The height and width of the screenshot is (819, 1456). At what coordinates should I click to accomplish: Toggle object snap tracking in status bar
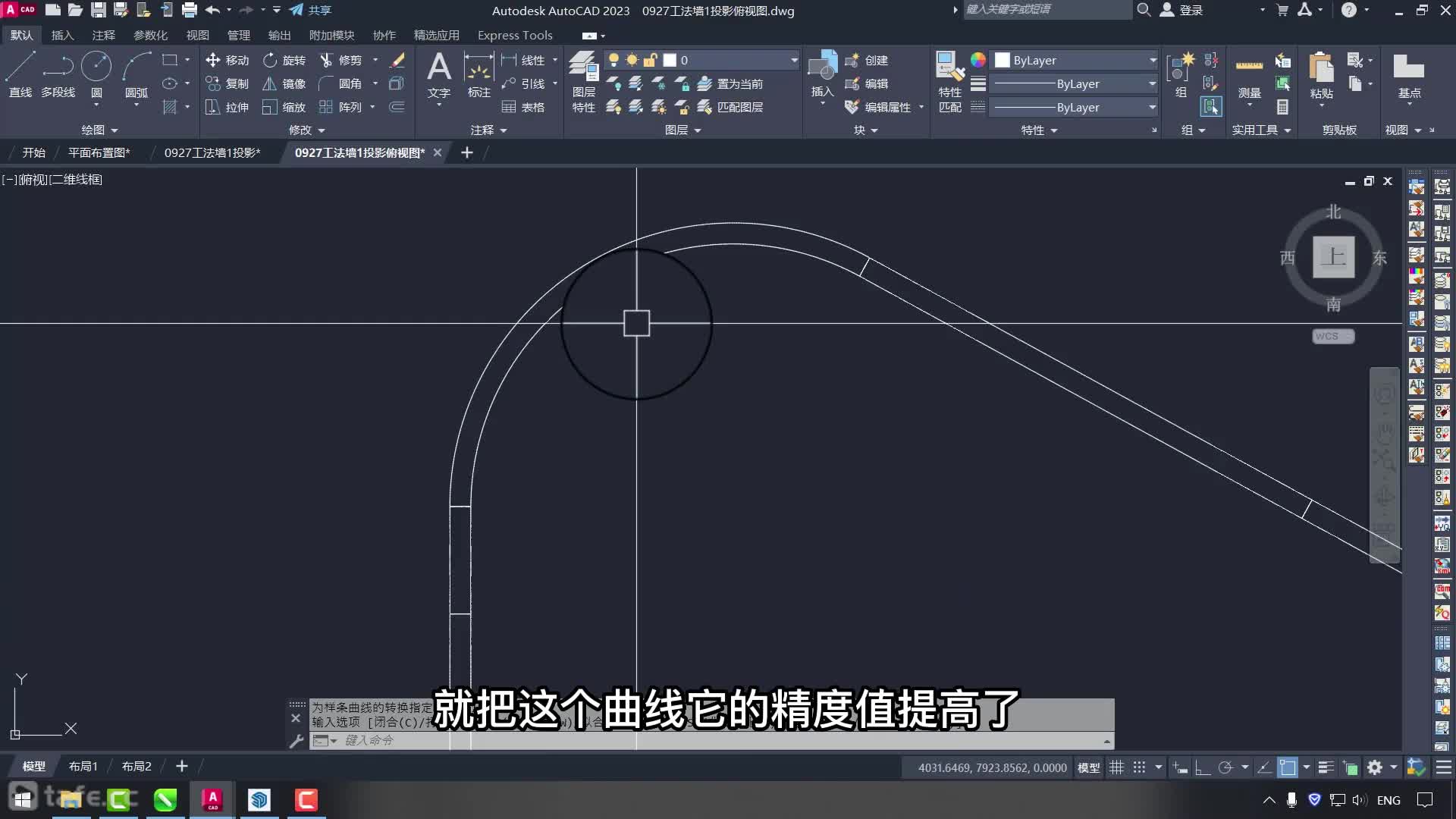point(1264,767)
